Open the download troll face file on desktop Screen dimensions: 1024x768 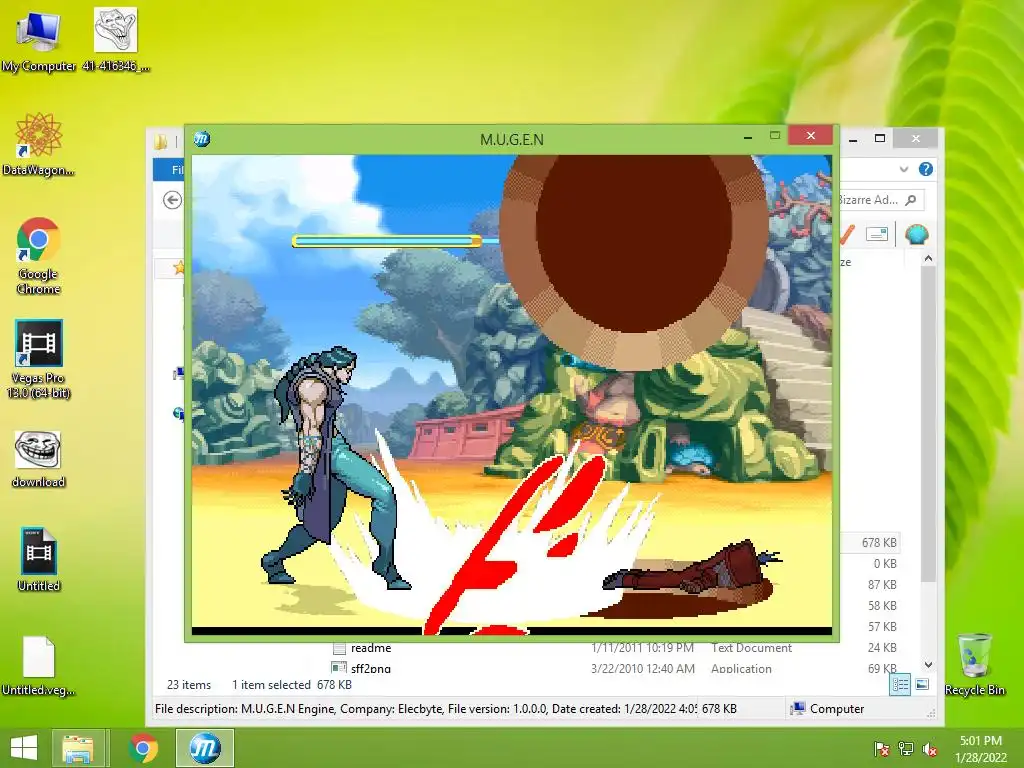[x=38, y=459]
